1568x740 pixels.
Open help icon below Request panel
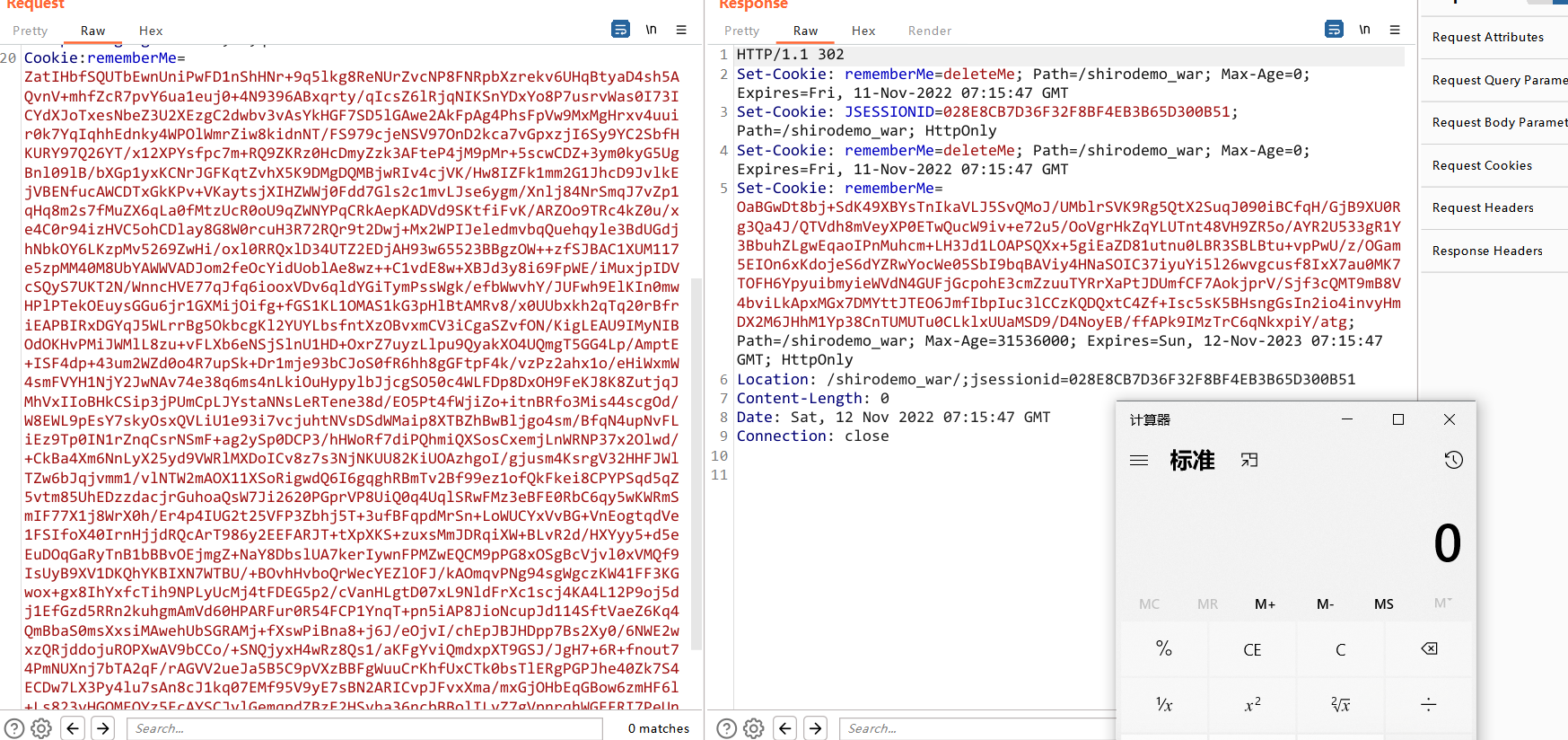pos(14,728)
